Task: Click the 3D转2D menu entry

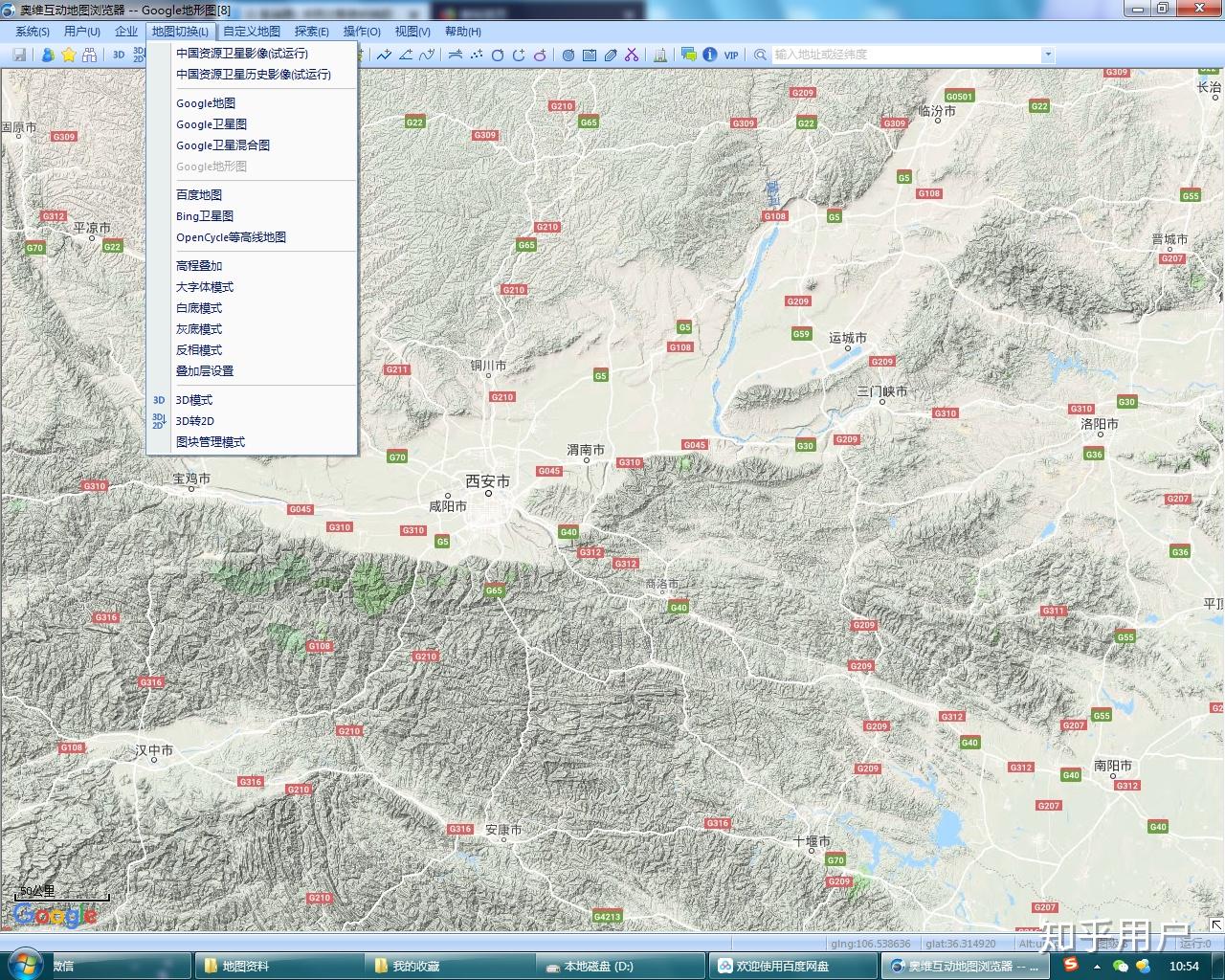Action: click(195, 421)
